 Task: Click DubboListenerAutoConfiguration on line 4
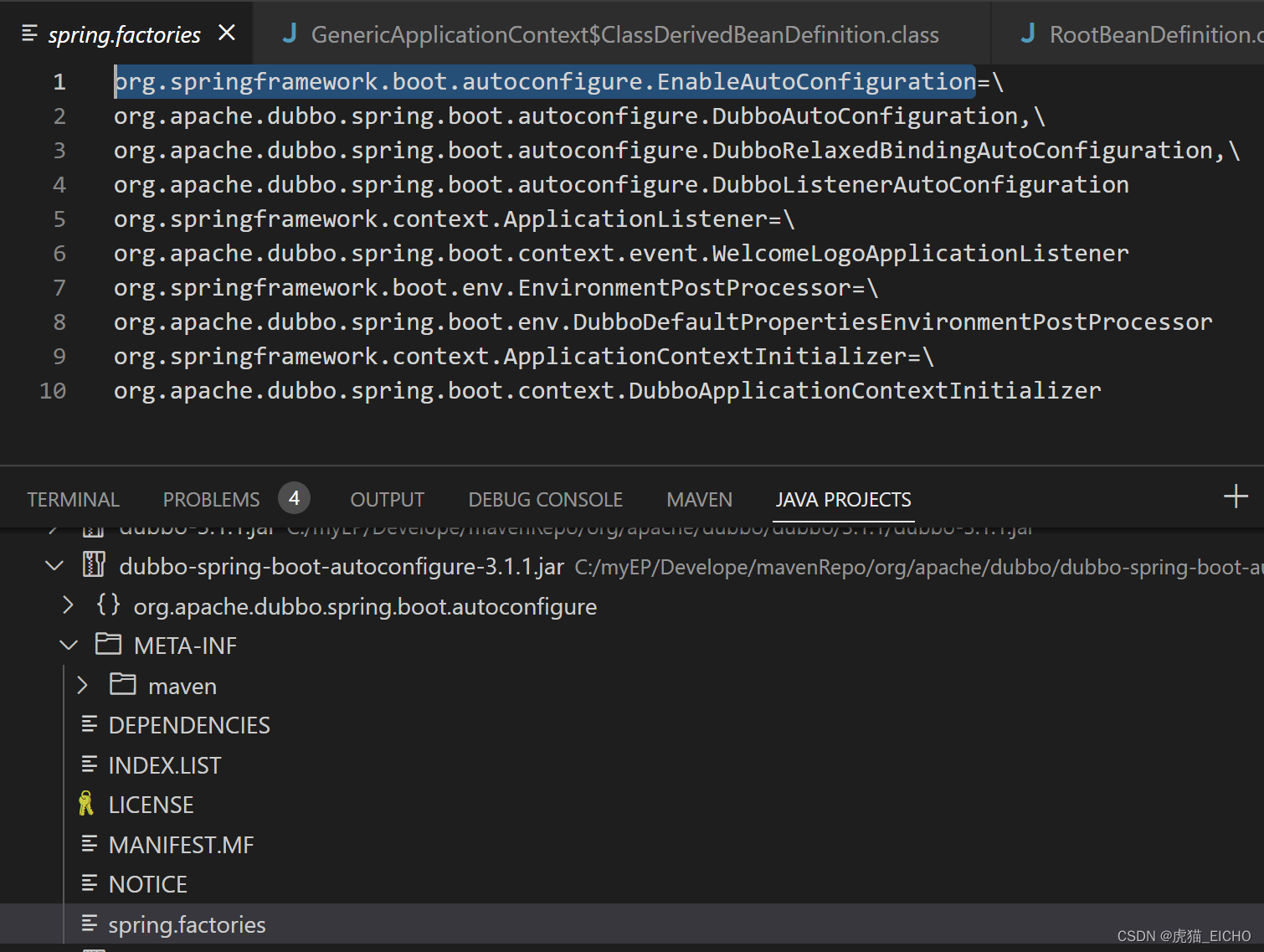(x=920, y=185)
